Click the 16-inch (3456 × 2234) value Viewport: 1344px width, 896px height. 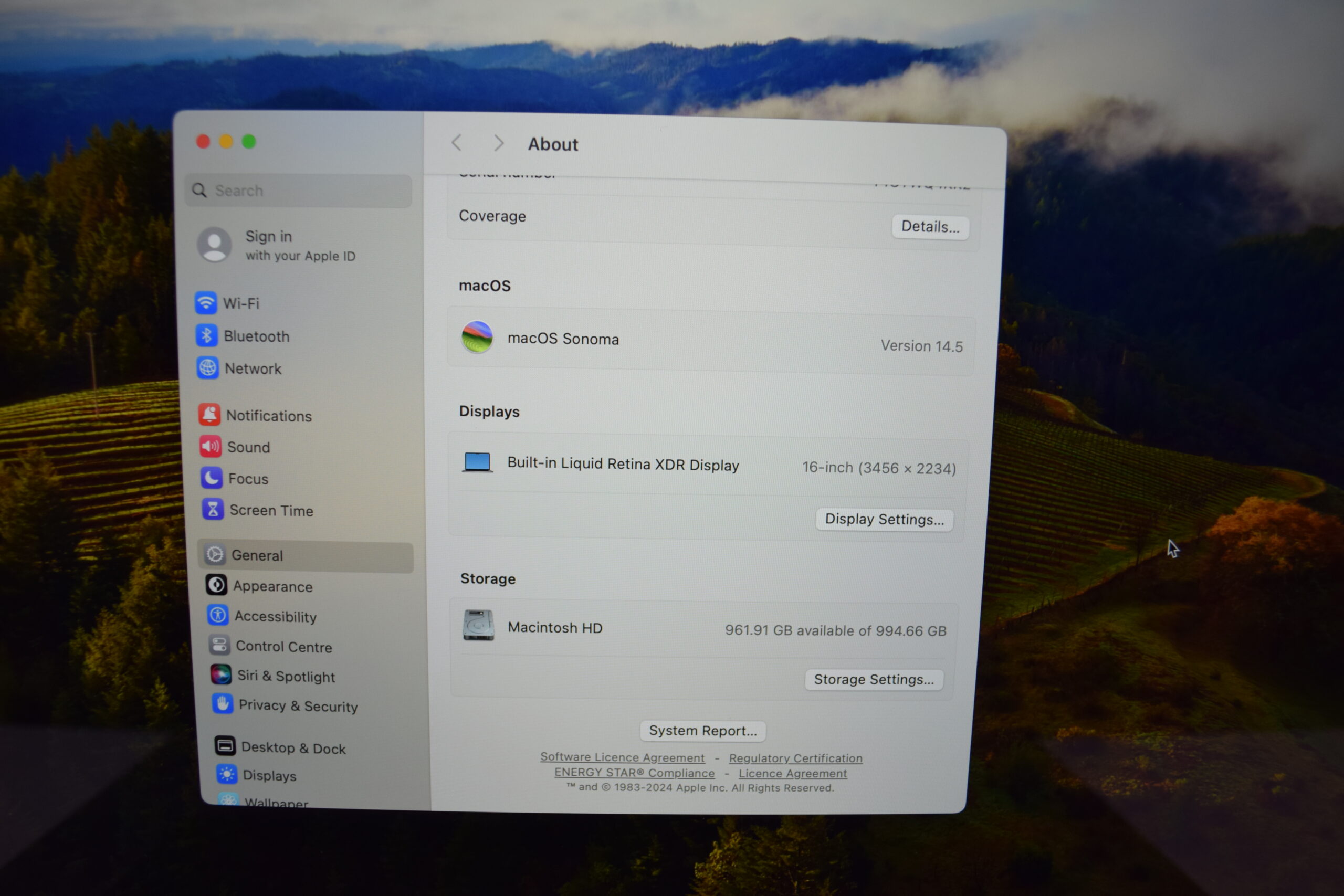click(879, 468)
